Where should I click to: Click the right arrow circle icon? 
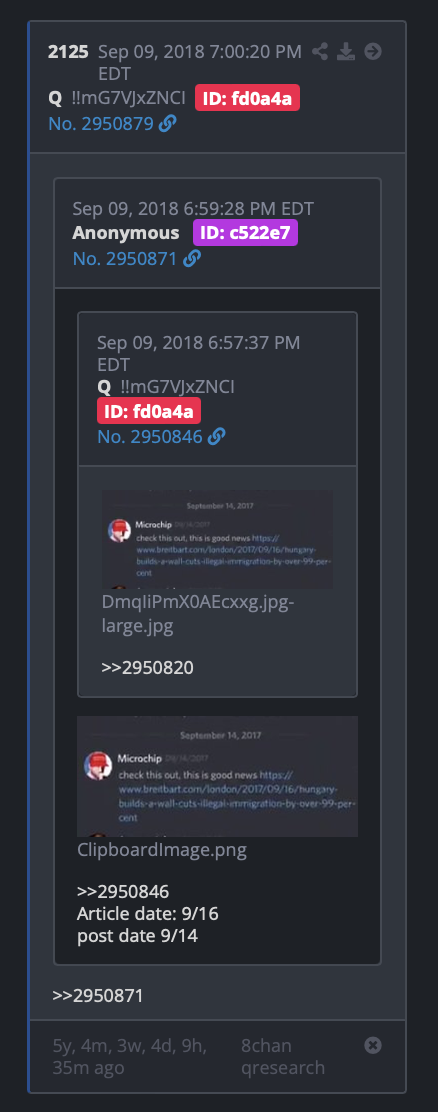[x=373, y=52]
